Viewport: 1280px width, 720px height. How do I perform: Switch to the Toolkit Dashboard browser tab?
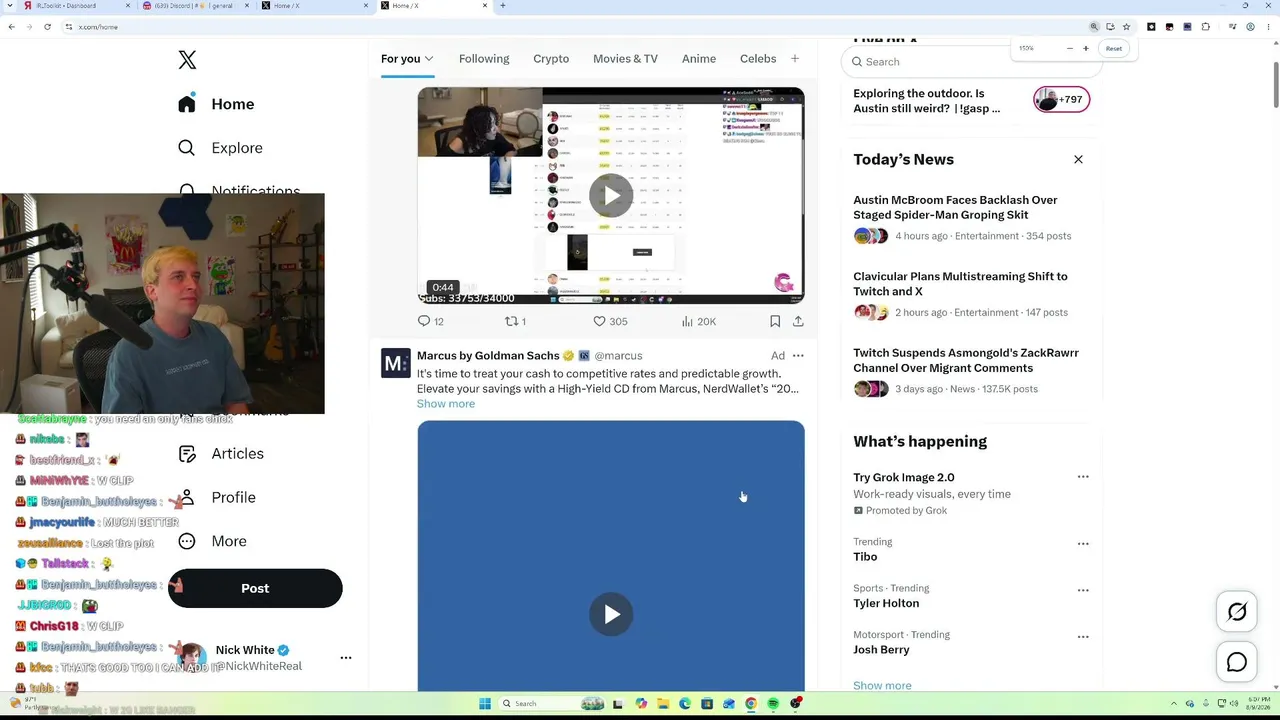tap(75, 6)
